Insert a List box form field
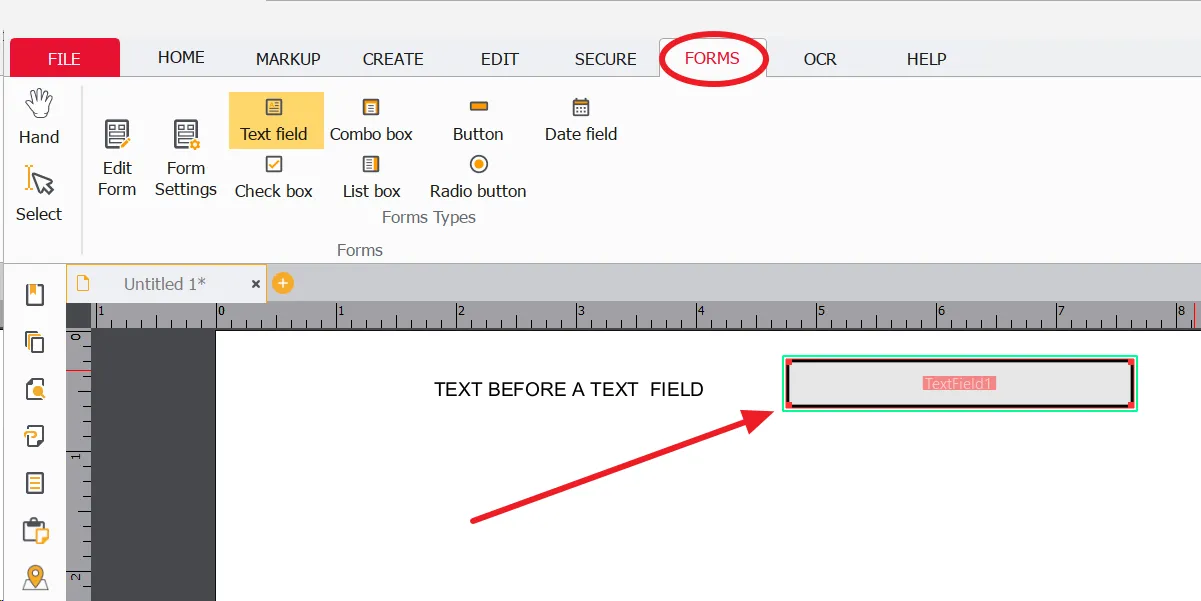This screenshot has width=1201, height=601. click(x=371, y=177)
